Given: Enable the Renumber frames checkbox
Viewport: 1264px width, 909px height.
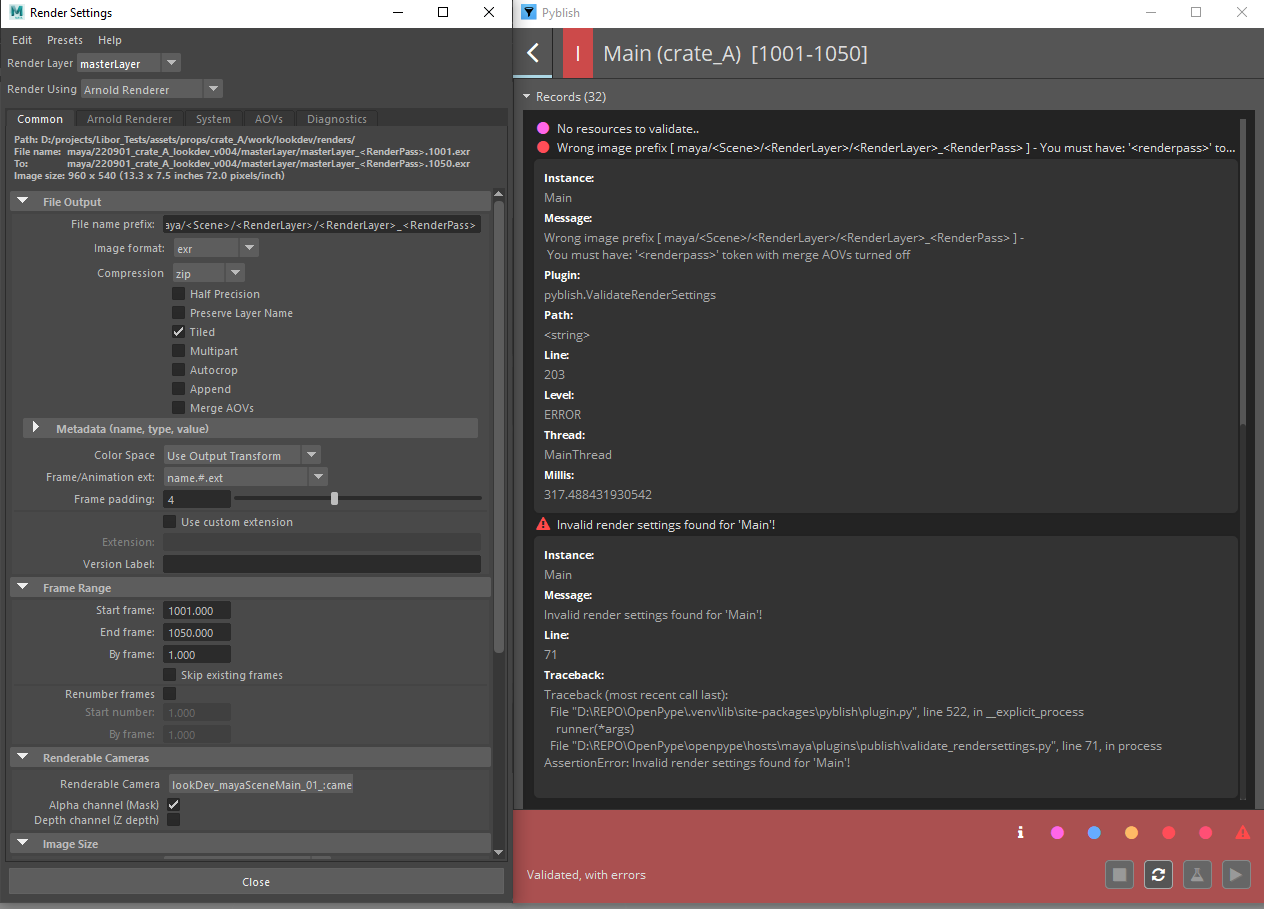Looking at the screenshot, I should click(169, 694).
